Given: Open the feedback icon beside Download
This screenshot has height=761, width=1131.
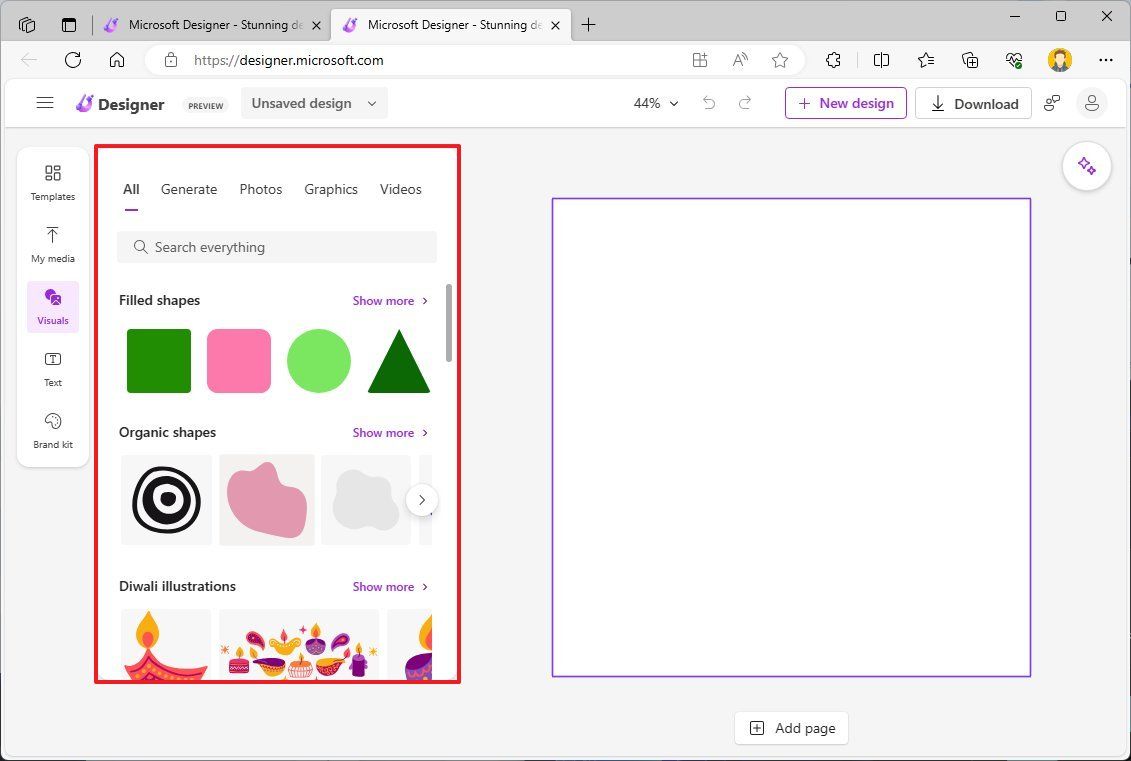Looking at the screenshot, I should [x=1051, y=103].
